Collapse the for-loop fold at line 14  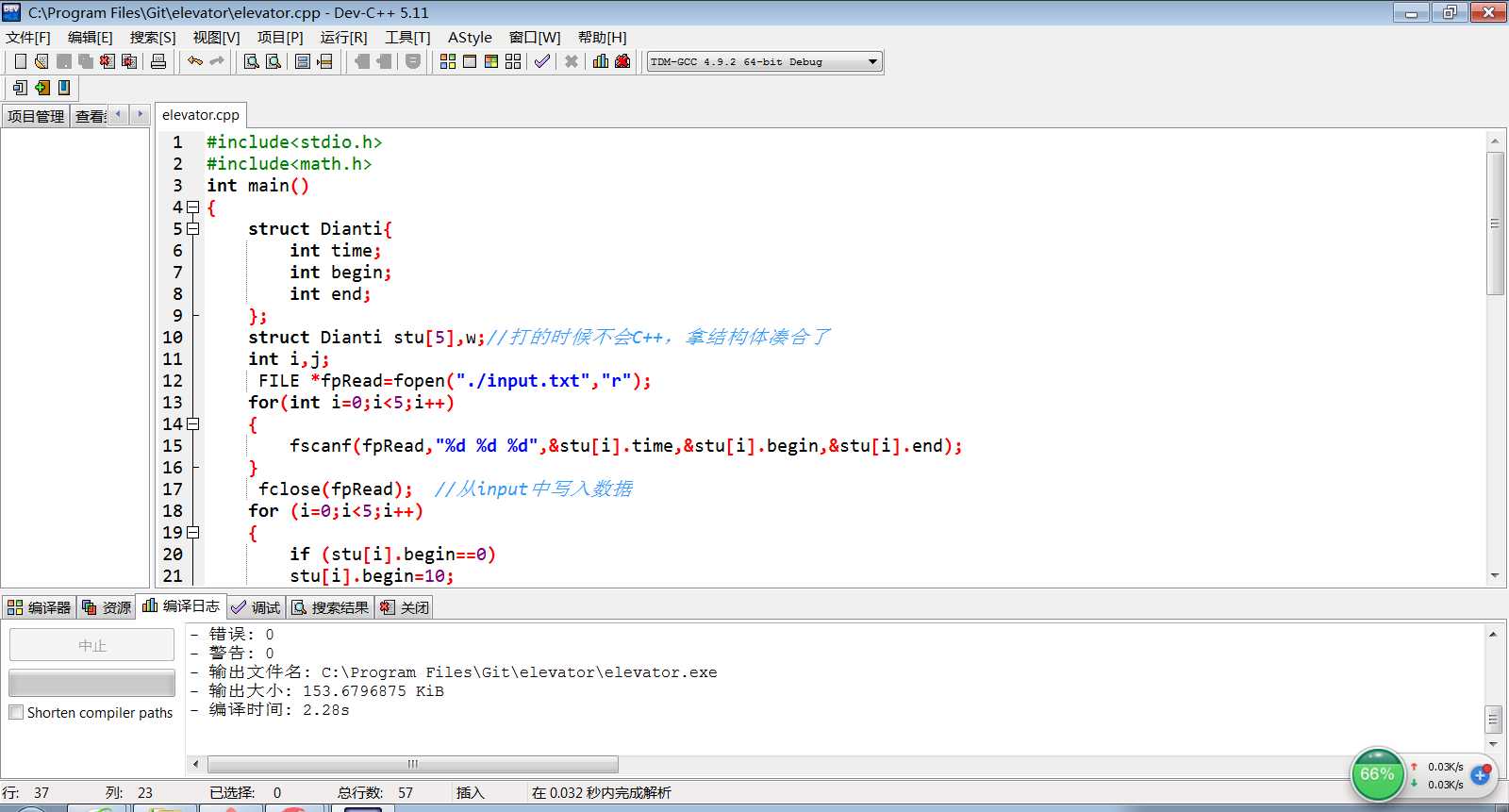pyautogui.click(x=193, y=424)
